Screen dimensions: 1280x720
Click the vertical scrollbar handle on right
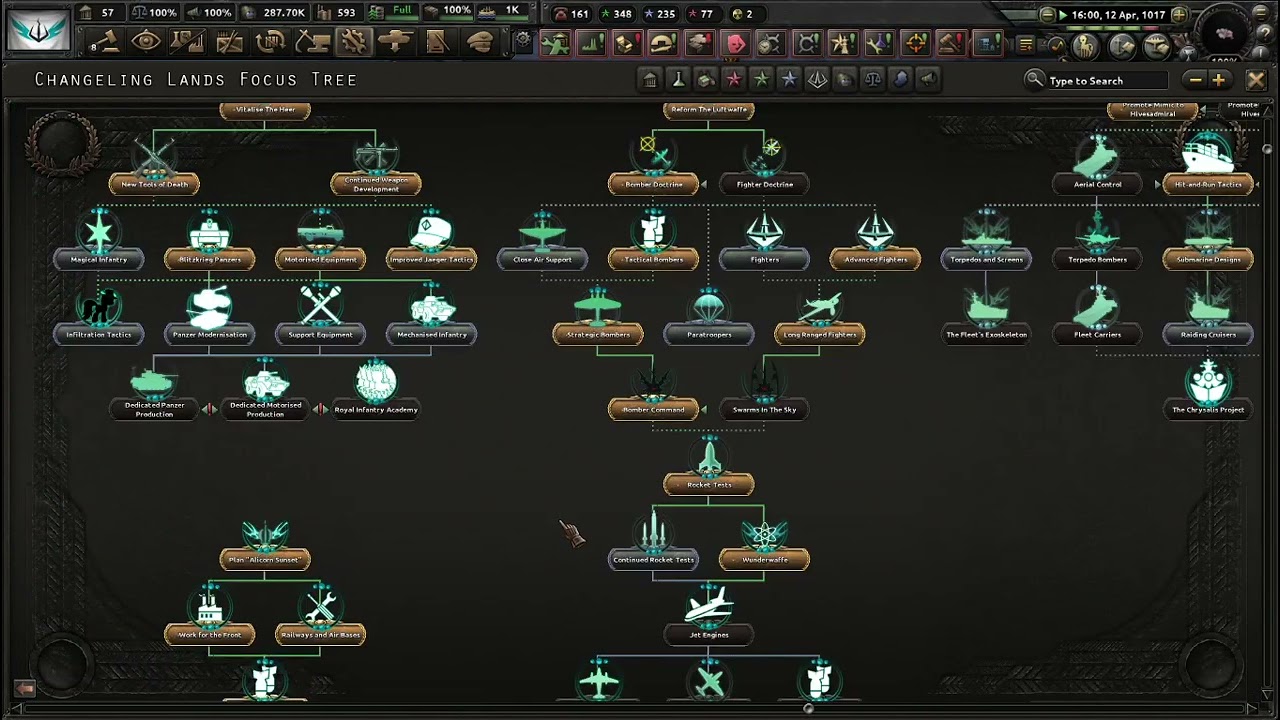pos(1268,150)
